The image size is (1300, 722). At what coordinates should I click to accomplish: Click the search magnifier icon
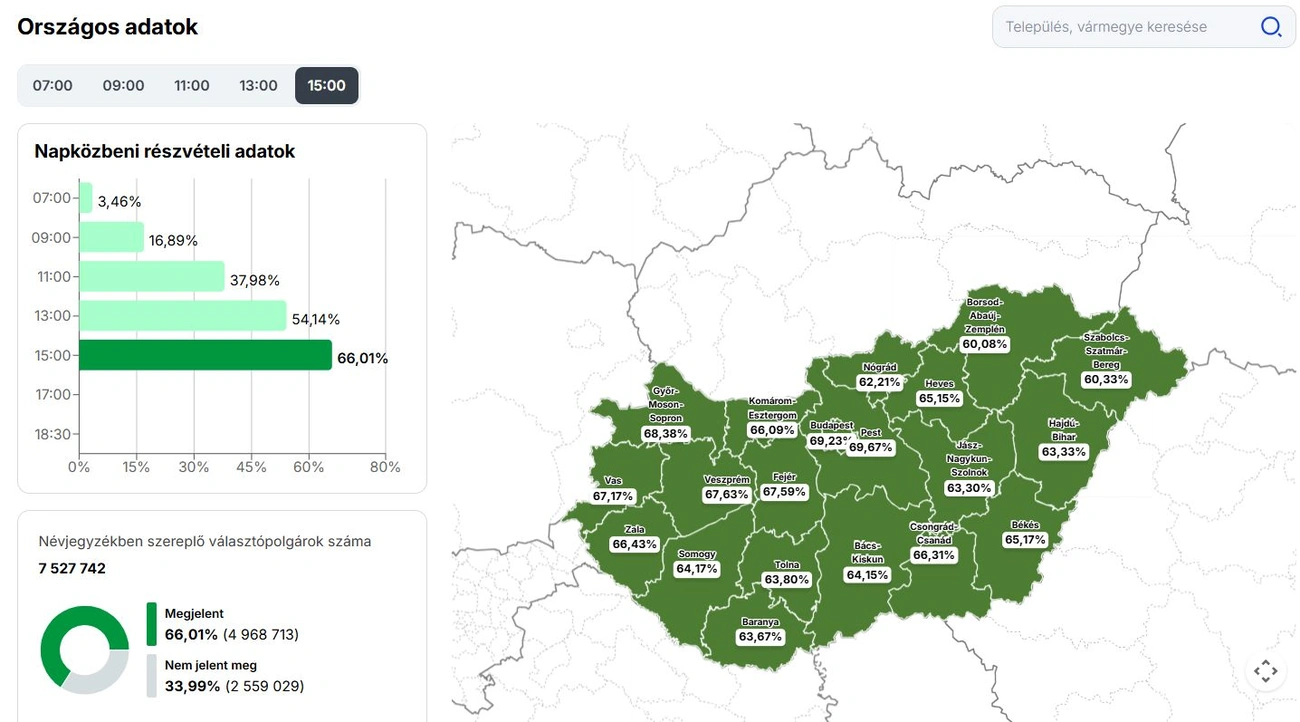tap(1270, 27)
